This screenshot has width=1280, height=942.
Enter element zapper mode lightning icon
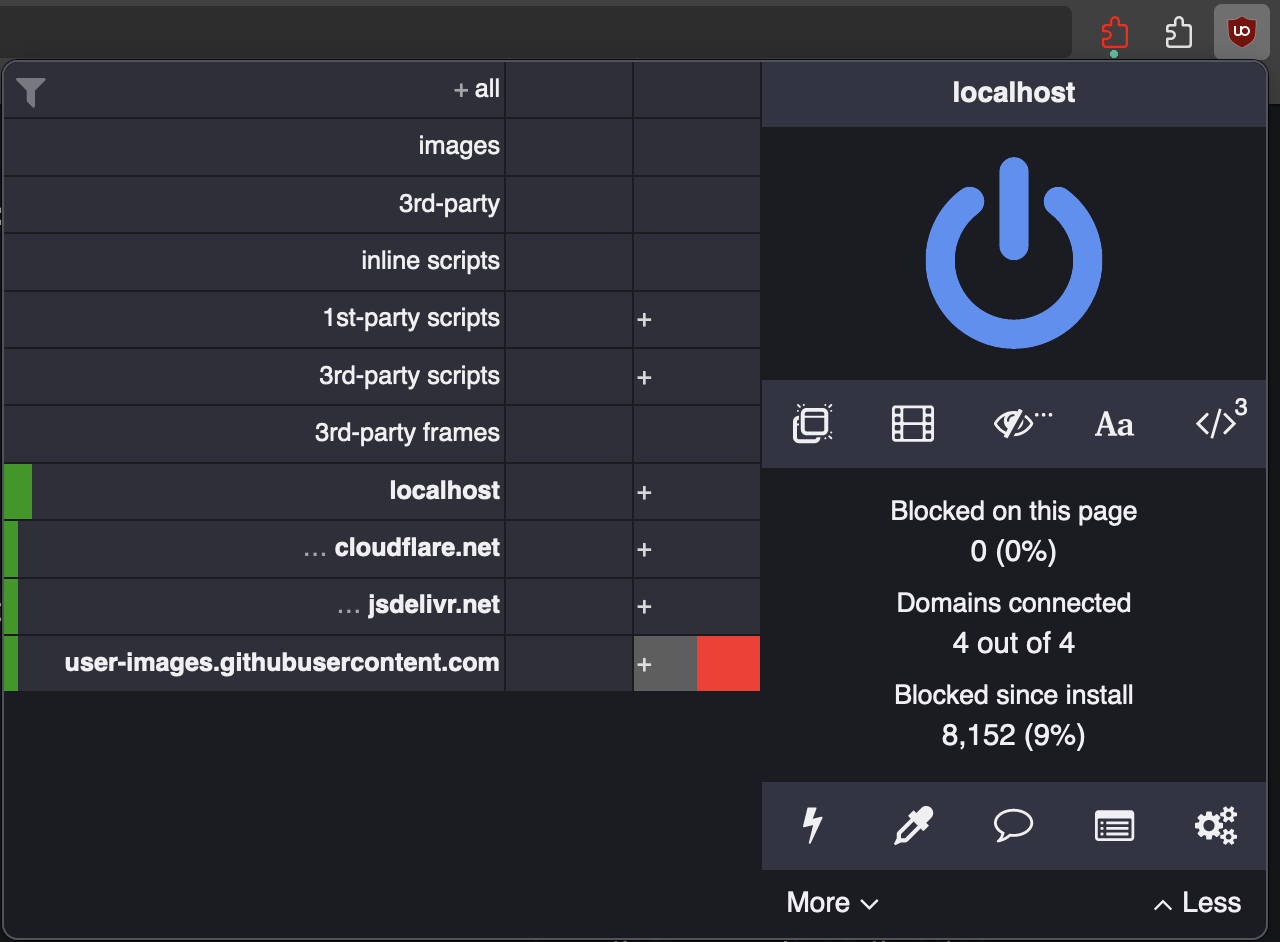(x=813, y=826)
